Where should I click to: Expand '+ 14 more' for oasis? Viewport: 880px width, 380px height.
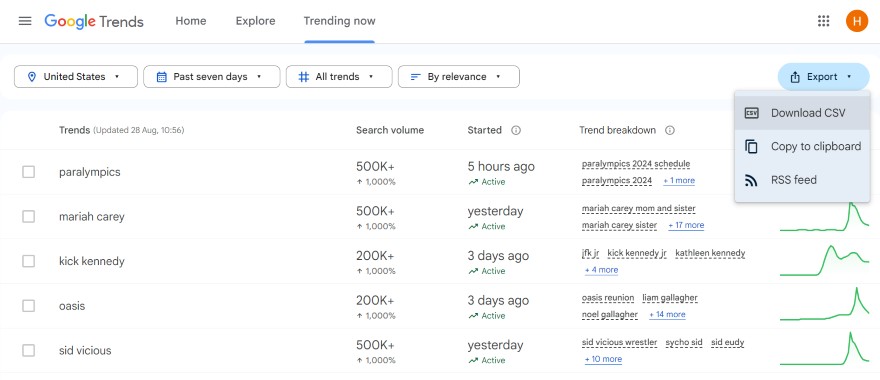click(667, 314)
